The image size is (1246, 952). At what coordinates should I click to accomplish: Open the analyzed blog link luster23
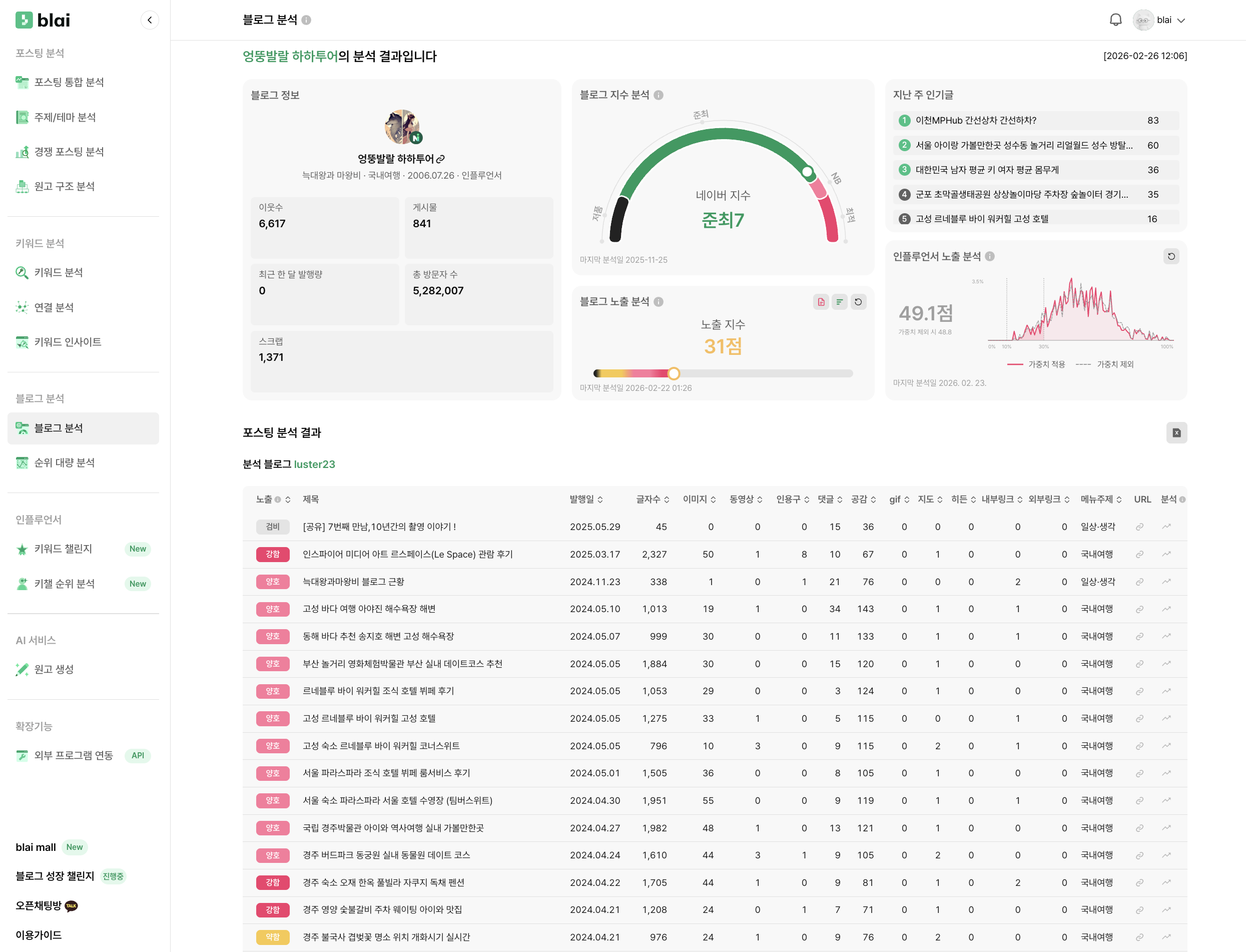315,464
